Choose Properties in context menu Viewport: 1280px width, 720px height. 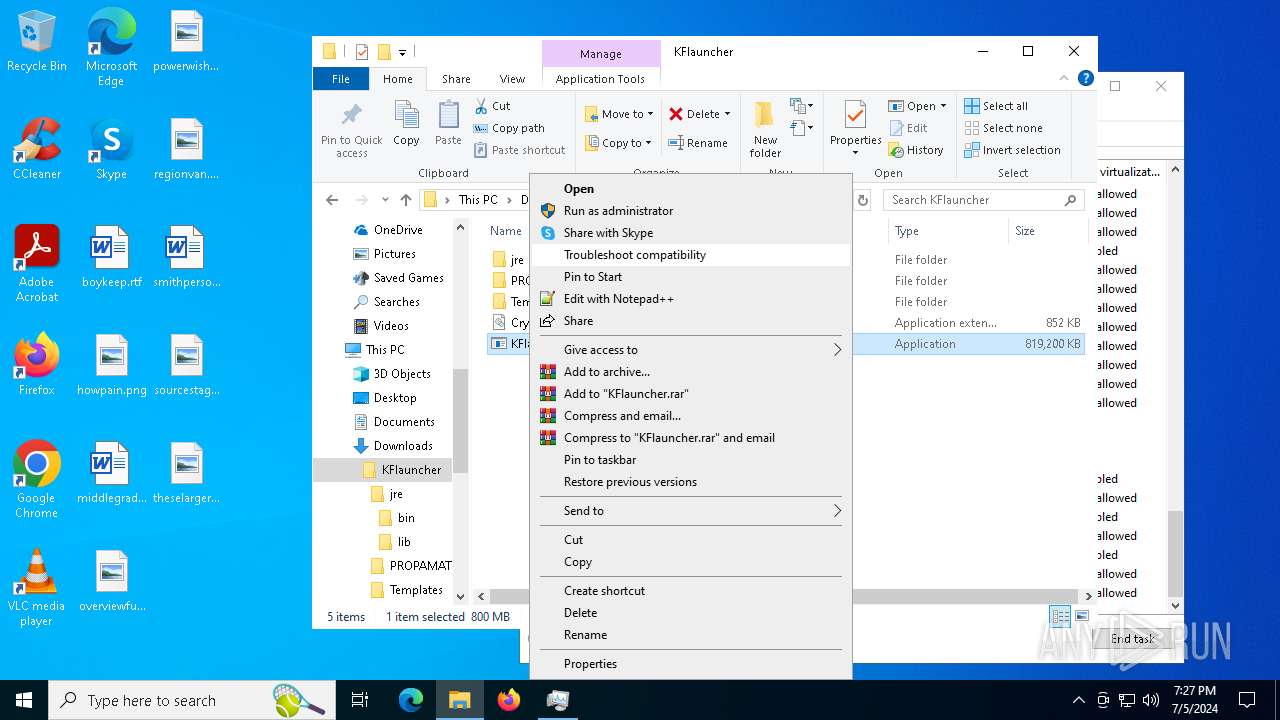[x=691, y=664]
